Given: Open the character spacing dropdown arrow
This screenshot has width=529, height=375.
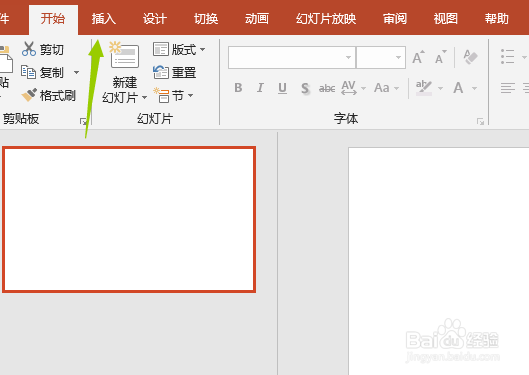Looking at the screenshot, I should (363, 88).
